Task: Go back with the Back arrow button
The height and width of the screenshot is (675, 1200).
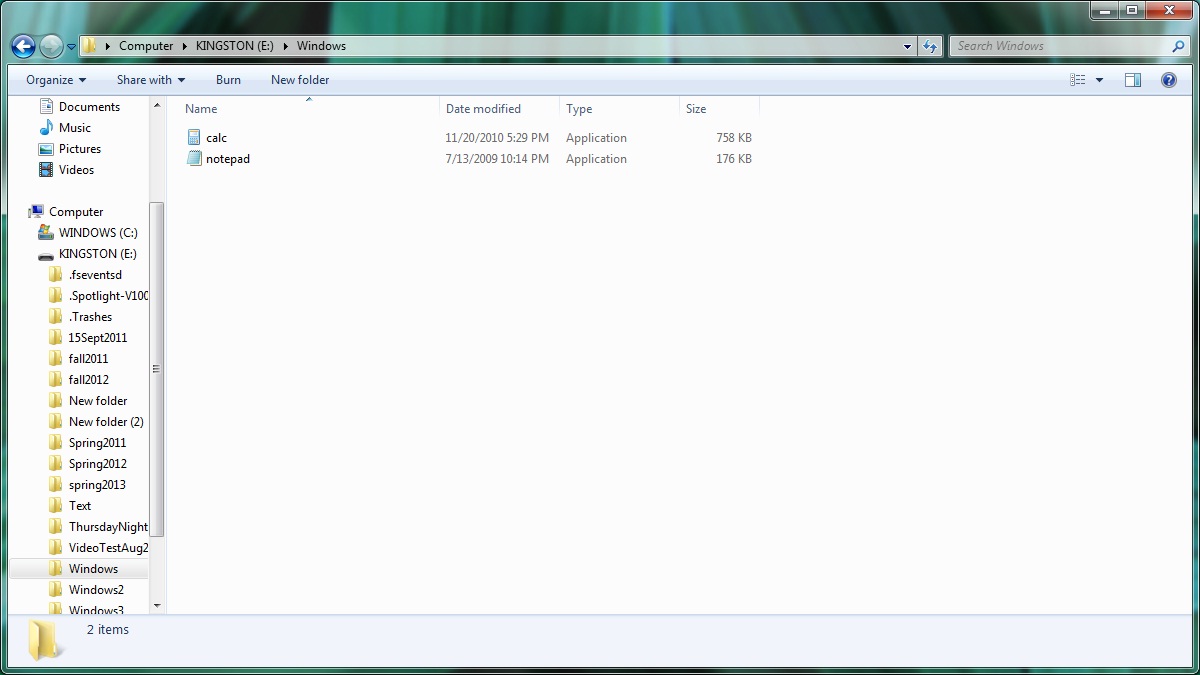Action: (23, 46)
